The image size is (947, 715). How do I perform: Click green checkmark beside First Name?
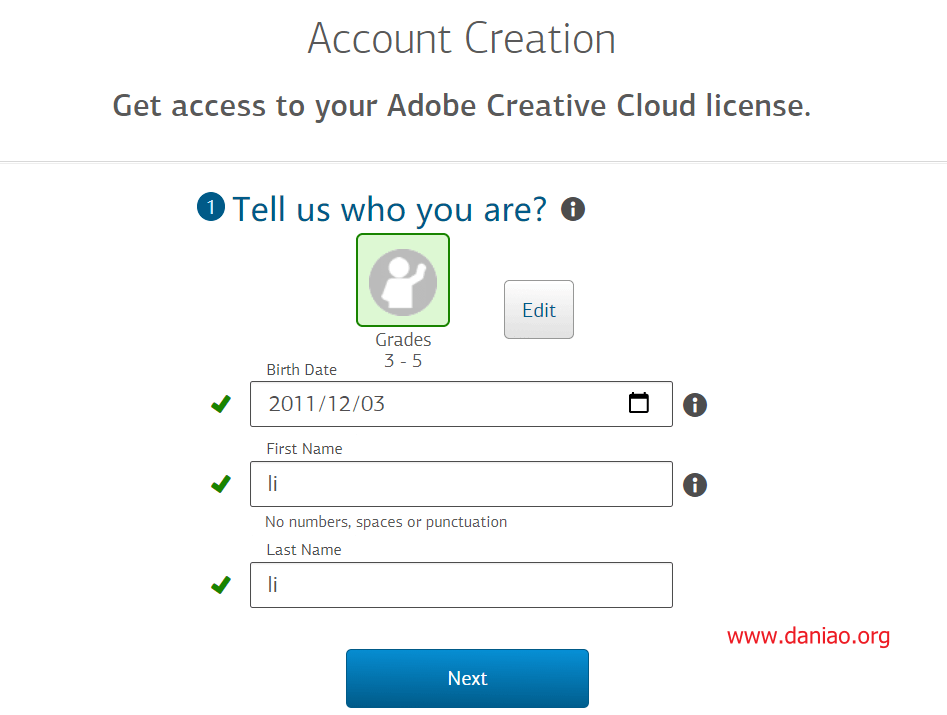point(221,484)
